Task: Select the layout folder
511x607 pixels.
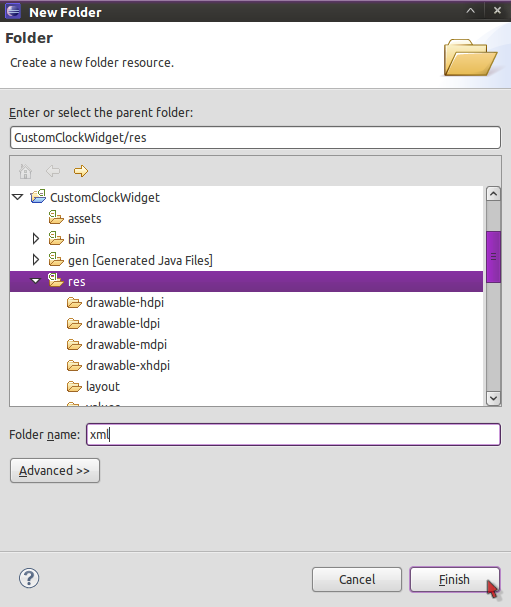Action: point(103,386)
